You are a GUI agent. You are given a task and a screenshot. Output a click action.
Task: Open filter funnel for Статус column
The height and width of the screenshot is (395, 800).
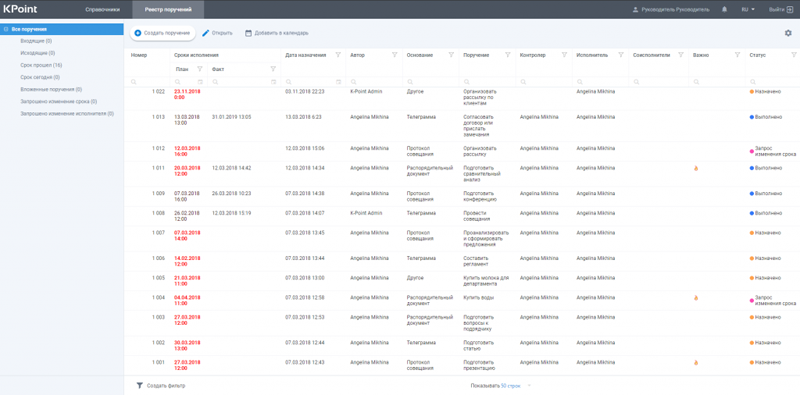point(793,55)
